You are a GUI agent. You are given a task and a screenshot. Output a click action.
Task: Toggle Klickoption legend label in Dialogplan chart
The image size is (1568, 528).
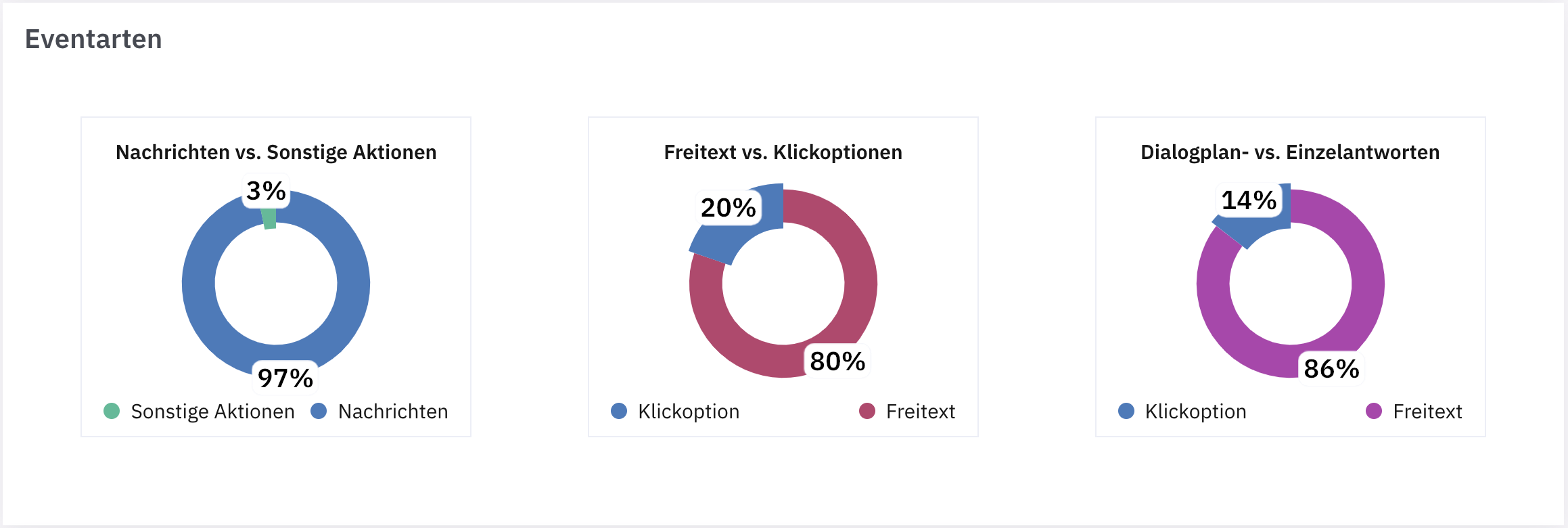(x=1195, y=412)
